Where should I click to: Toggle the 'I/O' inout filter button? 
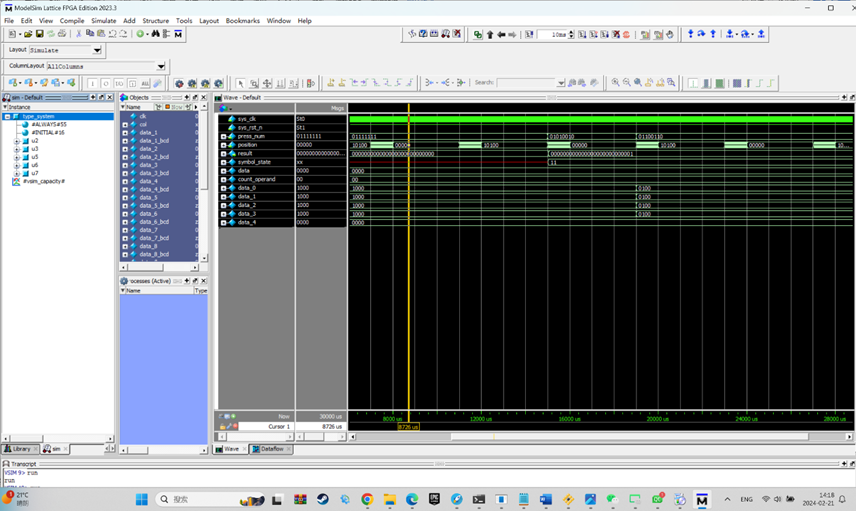coord(118,83)
